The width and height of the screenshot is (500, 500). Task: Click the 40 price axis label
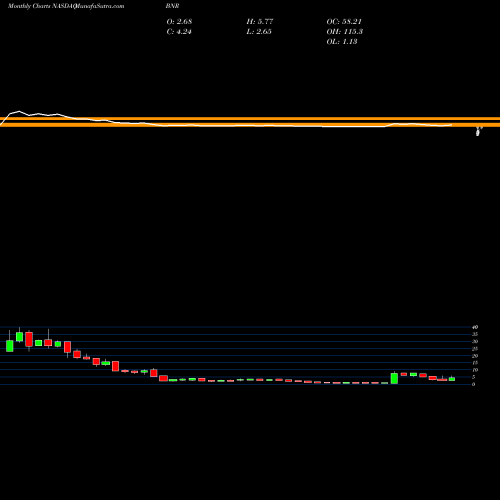[475, 327]
